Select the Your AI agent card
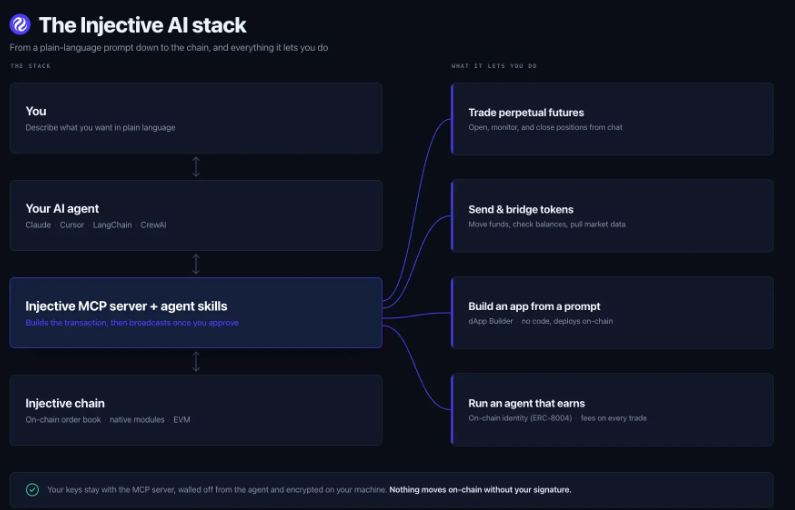The width and height of the screenshot is (795, 510). [196, 215]
